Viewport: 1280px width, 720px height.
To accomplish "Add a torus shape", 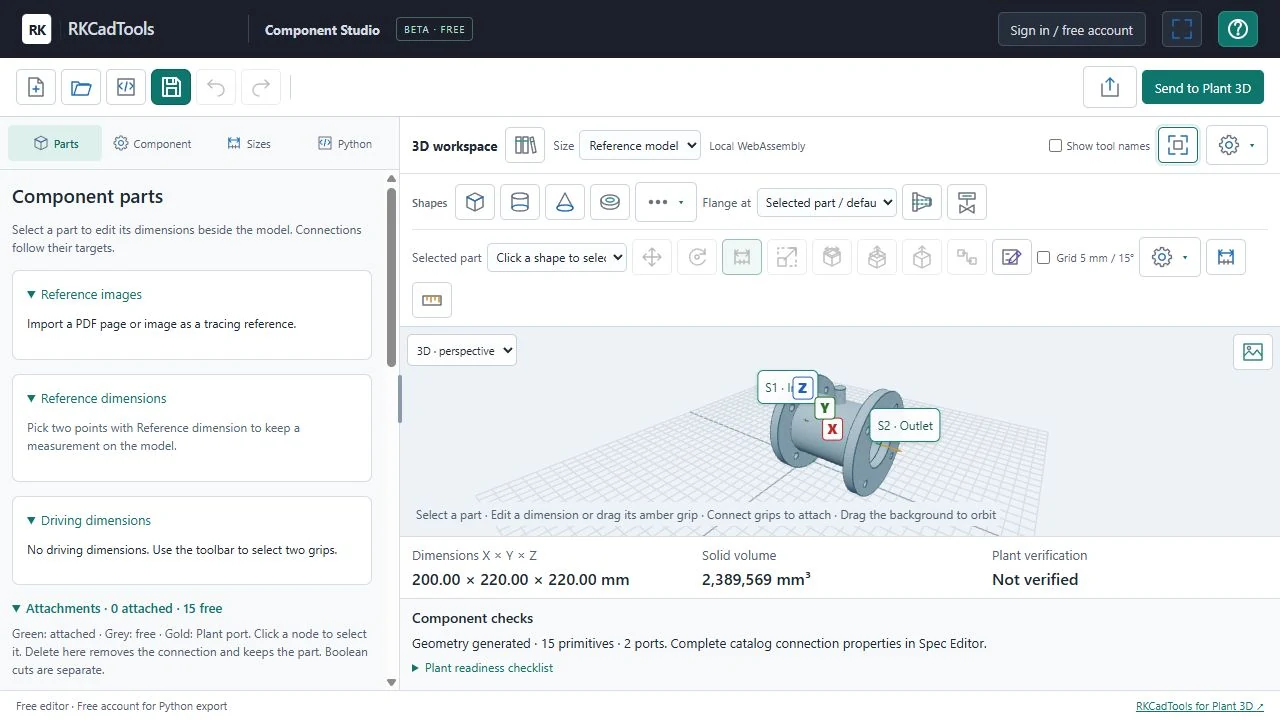I will [610, 202].
